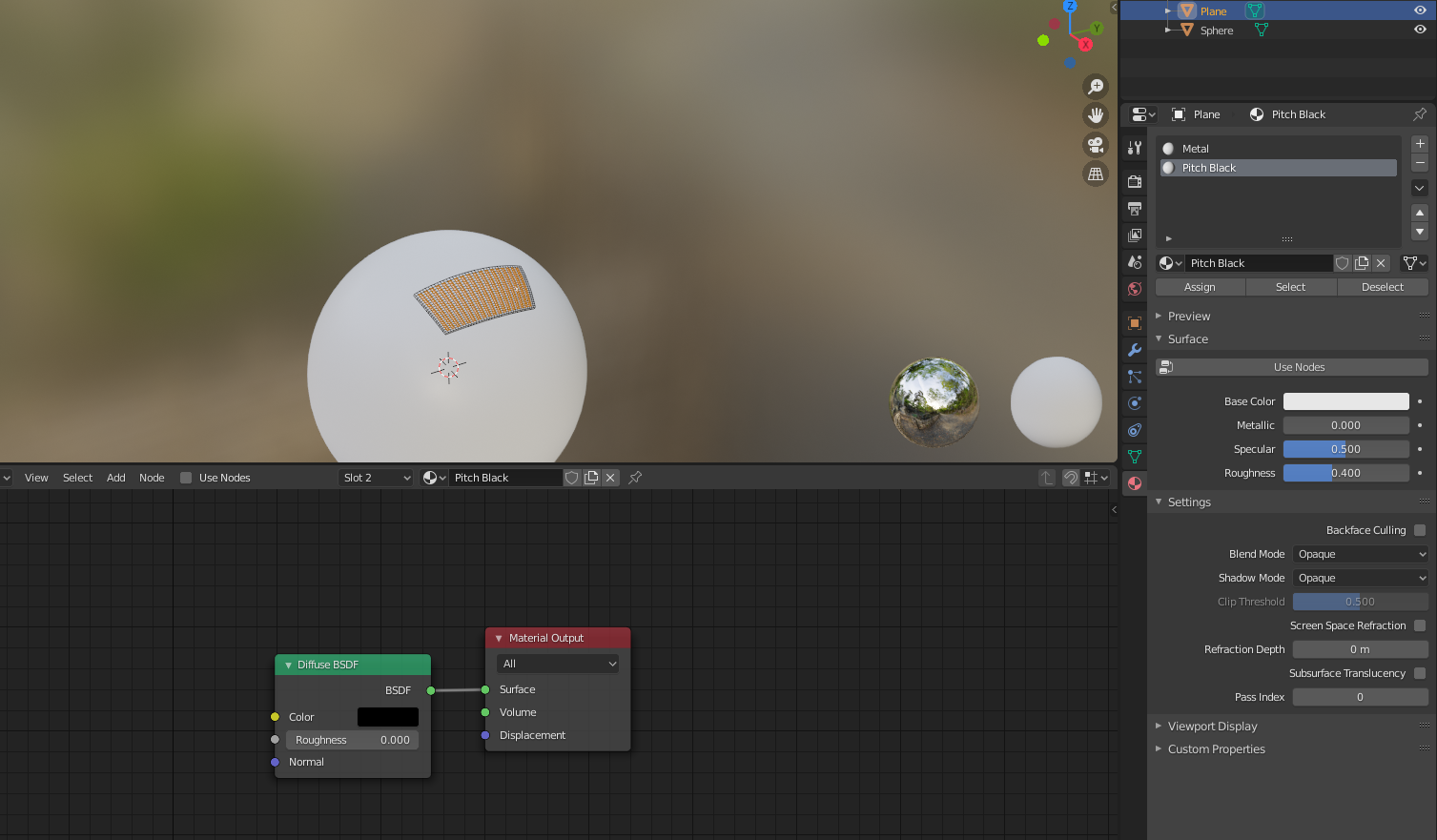
Task: Open the node editor Add menu
Action: tap(115, 478)
